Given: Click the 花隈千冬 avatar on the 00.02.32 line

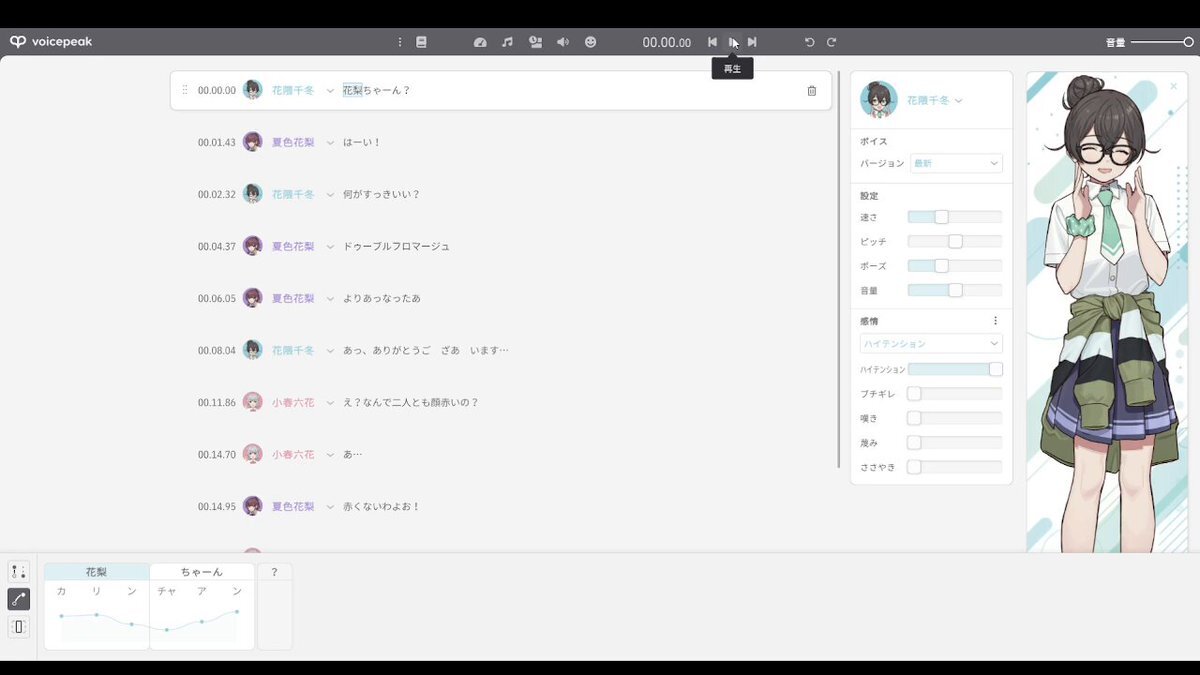Looking at the screenshot, I should tap(252, 194).
